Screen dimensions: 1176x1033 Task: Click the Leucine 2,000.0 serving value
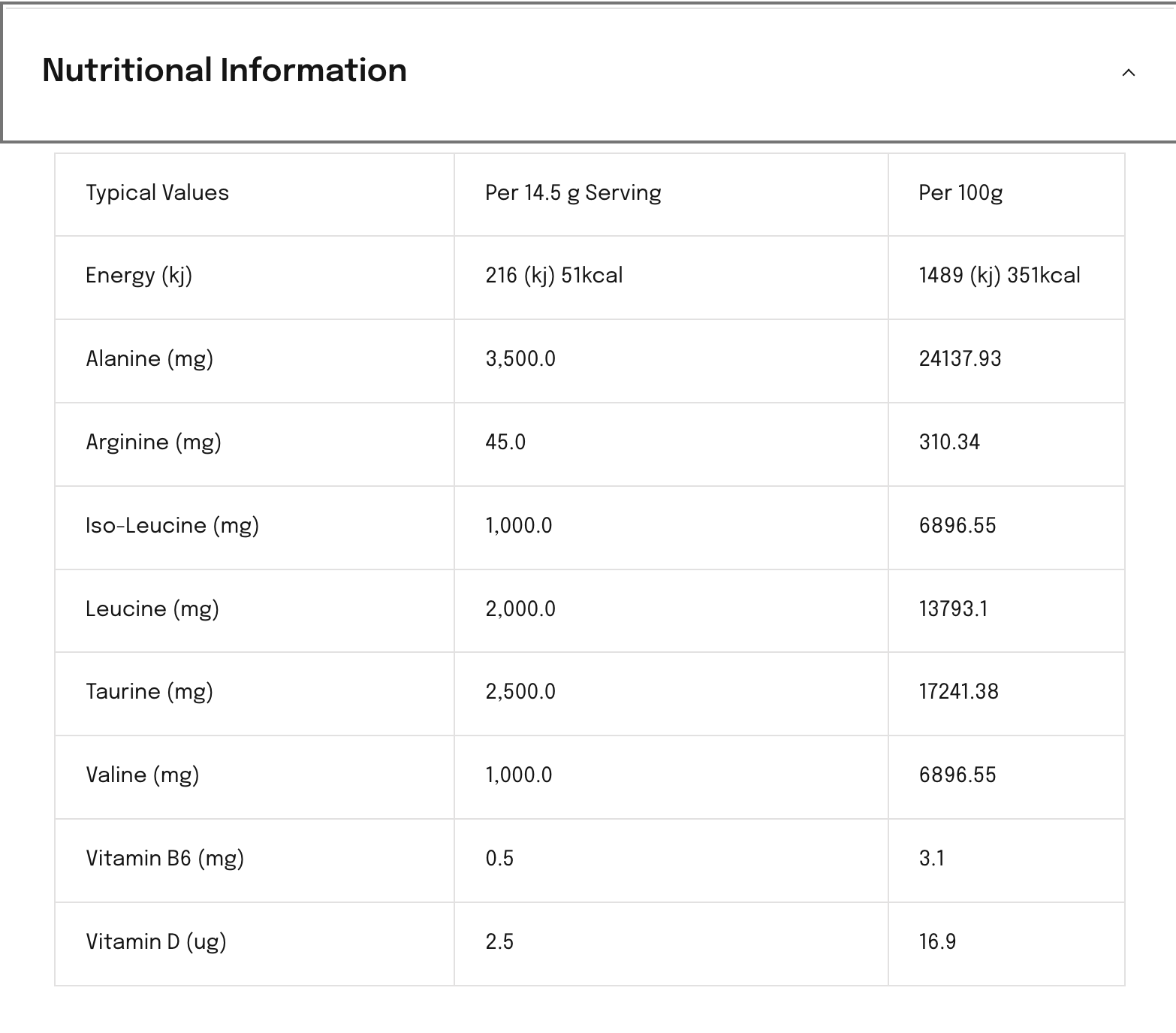(x=520, y=609)
